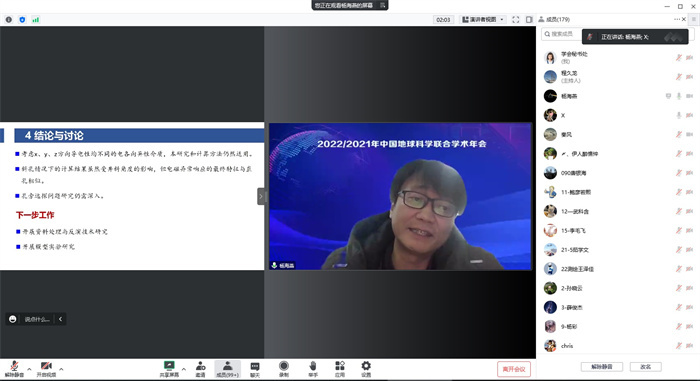
Task: Raise hand using the 举手 icon
Action: coord(313,369)
